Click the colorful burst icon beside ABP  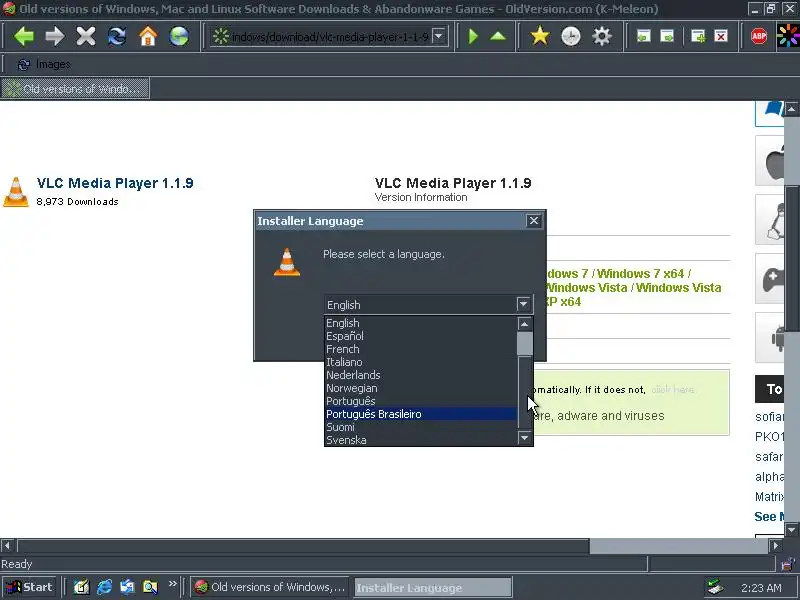(x=788, y=36)
